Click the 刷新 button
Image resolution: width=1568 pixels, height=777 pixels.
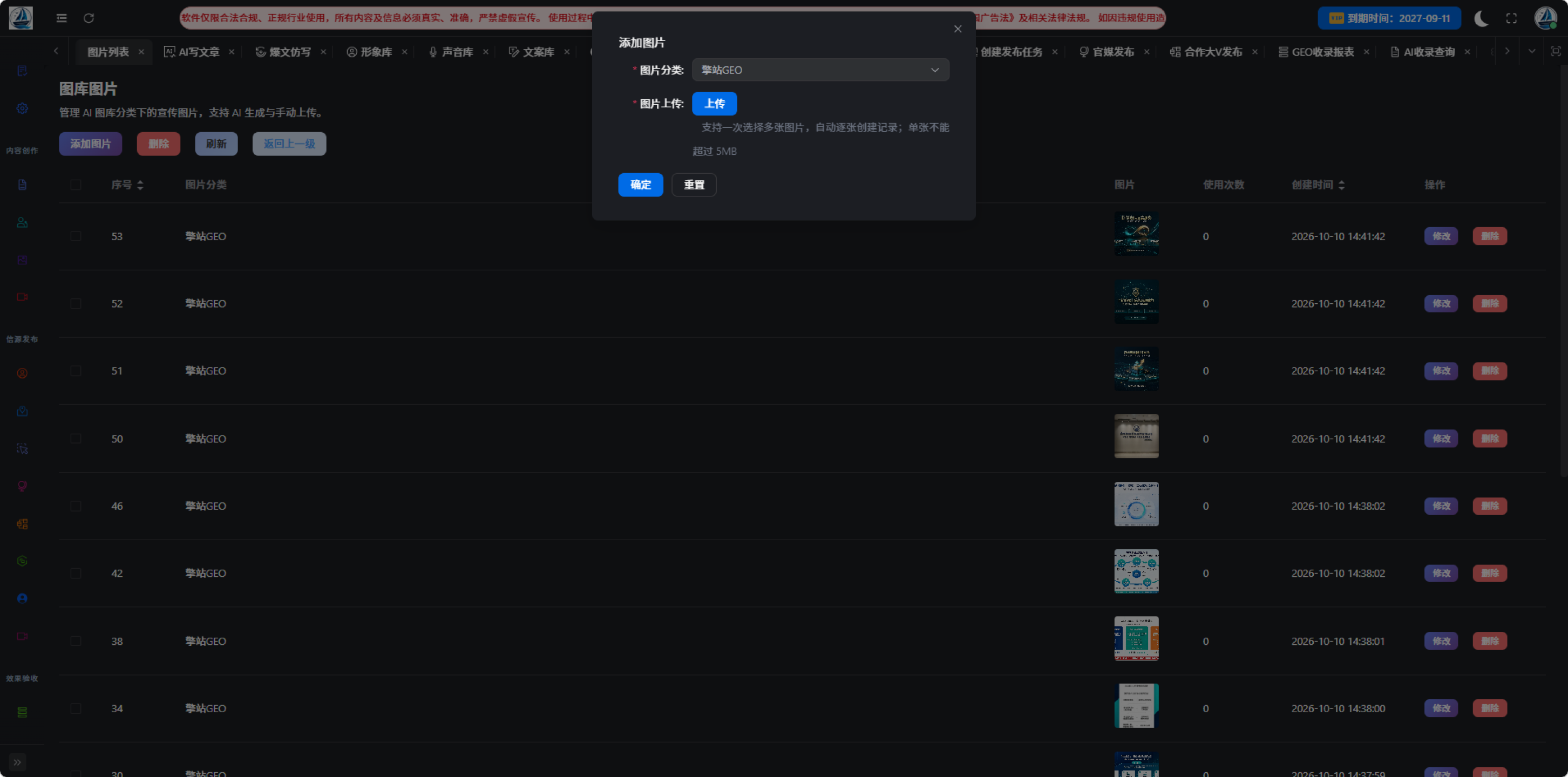click(216, 144)
